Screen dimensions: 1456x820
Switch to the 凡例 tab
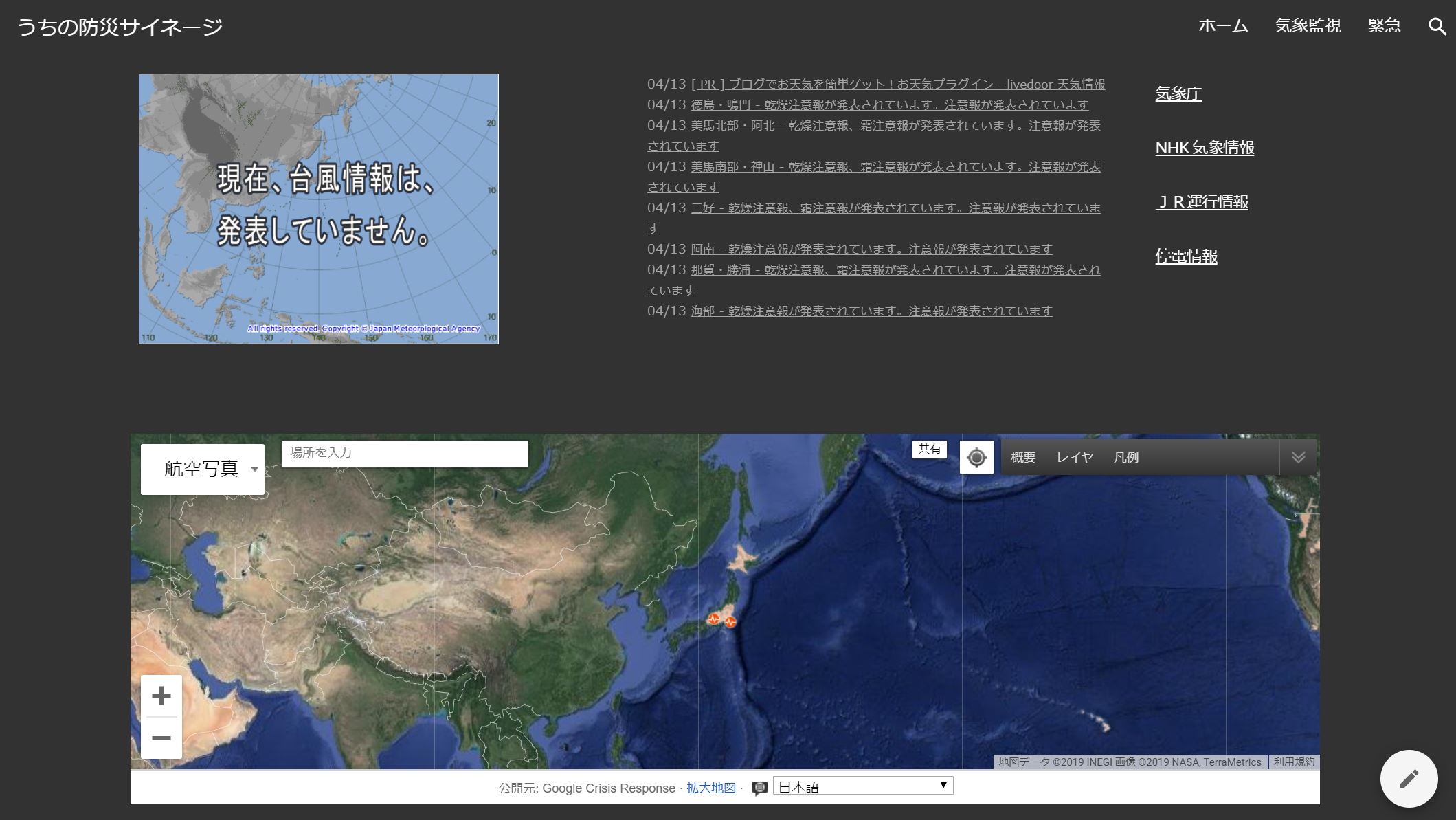1125,458
